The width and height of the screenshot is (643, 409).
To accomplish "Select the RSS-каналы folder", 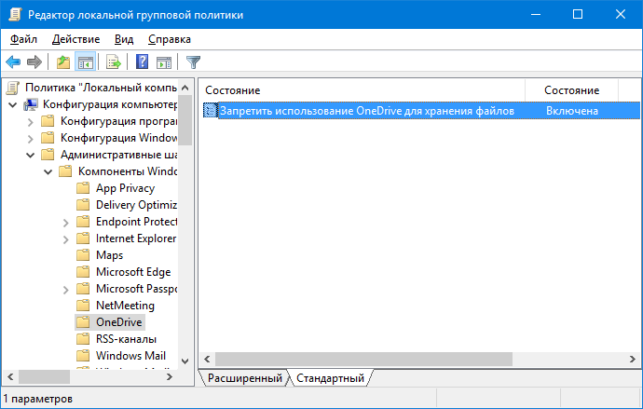I will click(x=126, y=339).
